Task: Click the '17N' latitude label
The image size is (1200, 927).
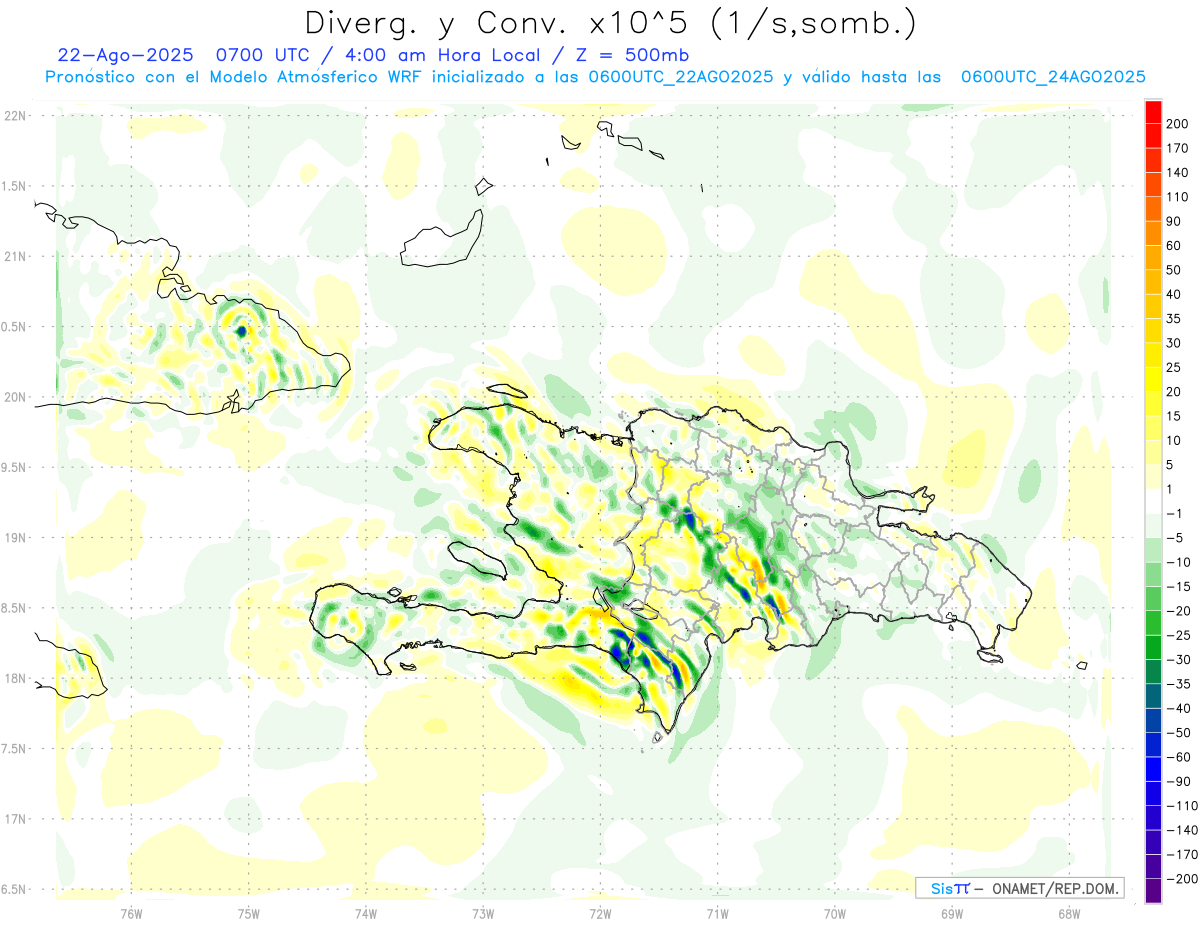Action: pyautogui.click(x=14, y=819)
